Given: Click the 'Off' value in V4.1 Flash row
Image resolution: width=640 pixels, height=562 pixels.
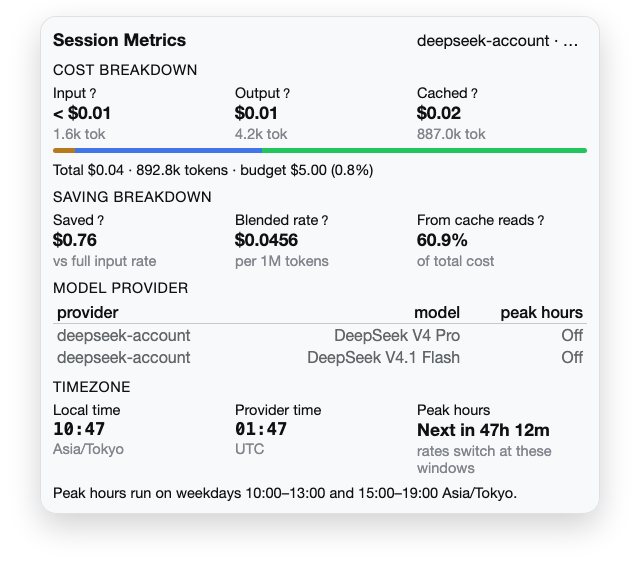Looking at the screenshot, I should coord(572,358).
